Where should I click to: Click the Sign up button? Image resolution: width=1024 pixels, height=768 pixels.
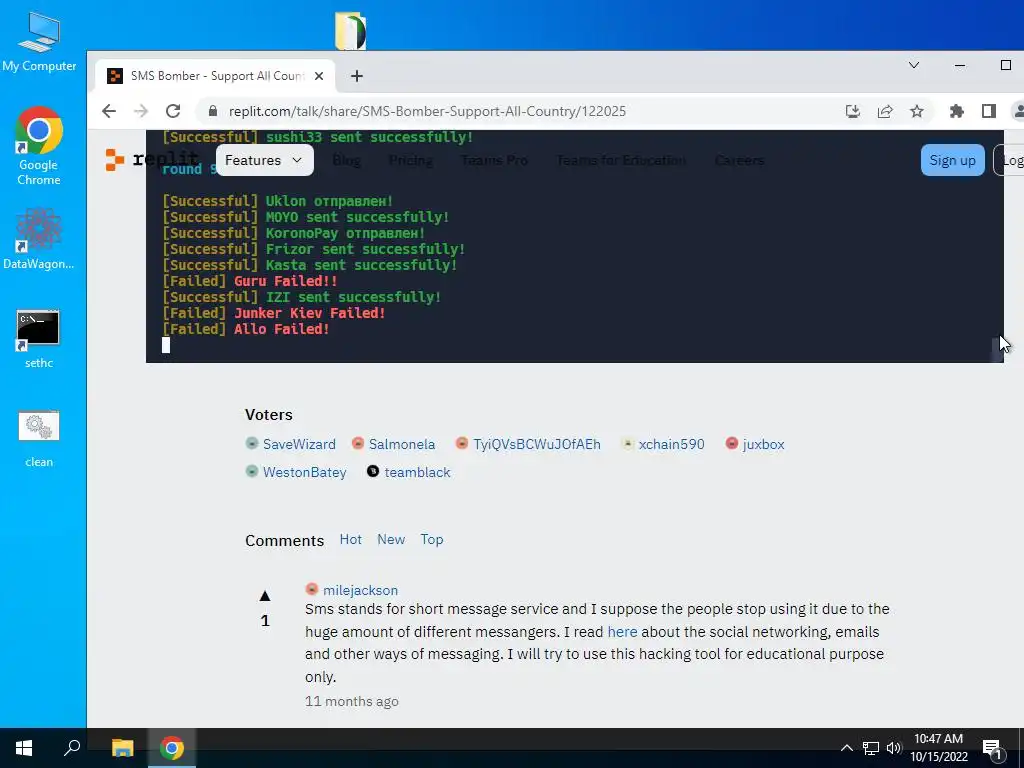coord(952,160)
